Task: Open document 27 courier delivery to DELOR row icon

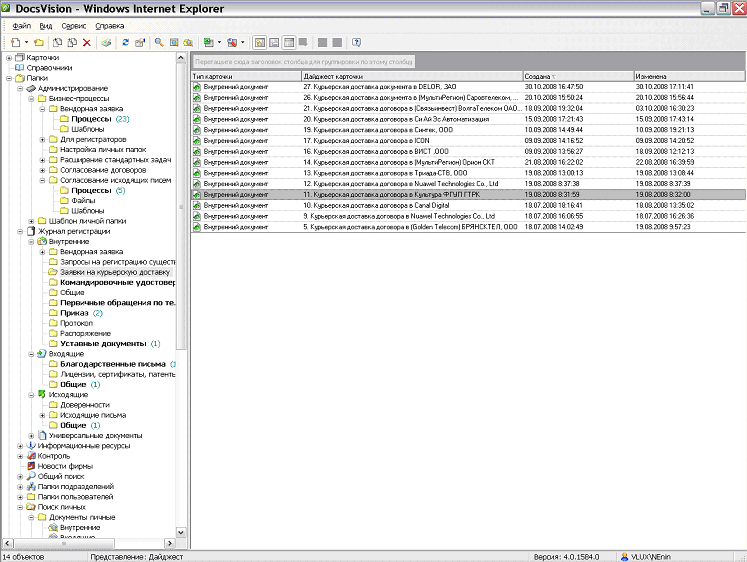Action: (197, 87)
